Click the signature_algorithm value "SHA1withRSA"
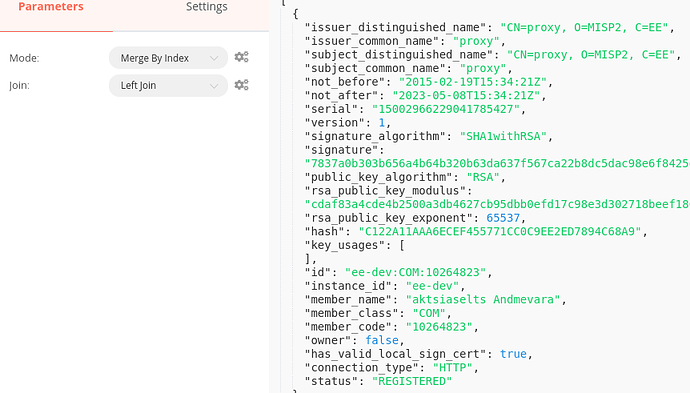The image size is (690, 393). pos(503,136)
